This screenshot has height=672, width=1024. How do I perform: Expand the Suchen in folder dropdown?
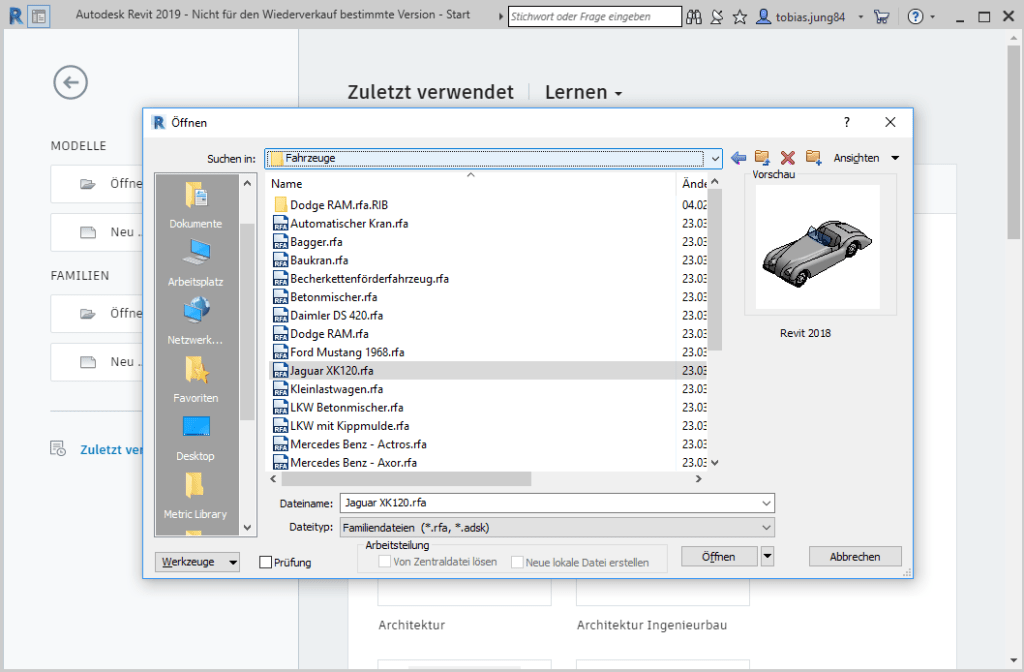click(714, 158)
